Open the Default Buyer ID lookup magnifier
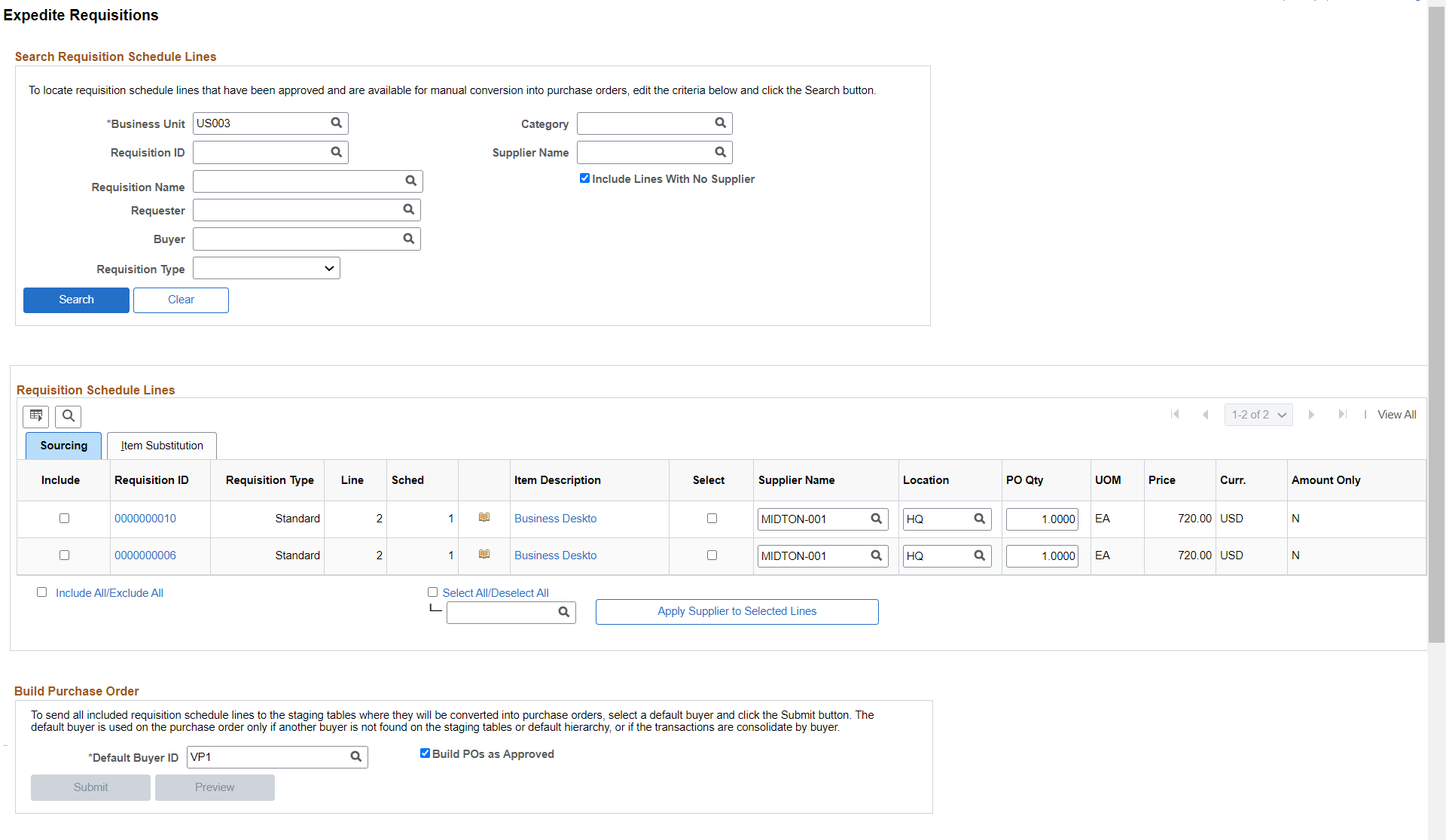1446x840 pixels. click(x=355, y=756)
